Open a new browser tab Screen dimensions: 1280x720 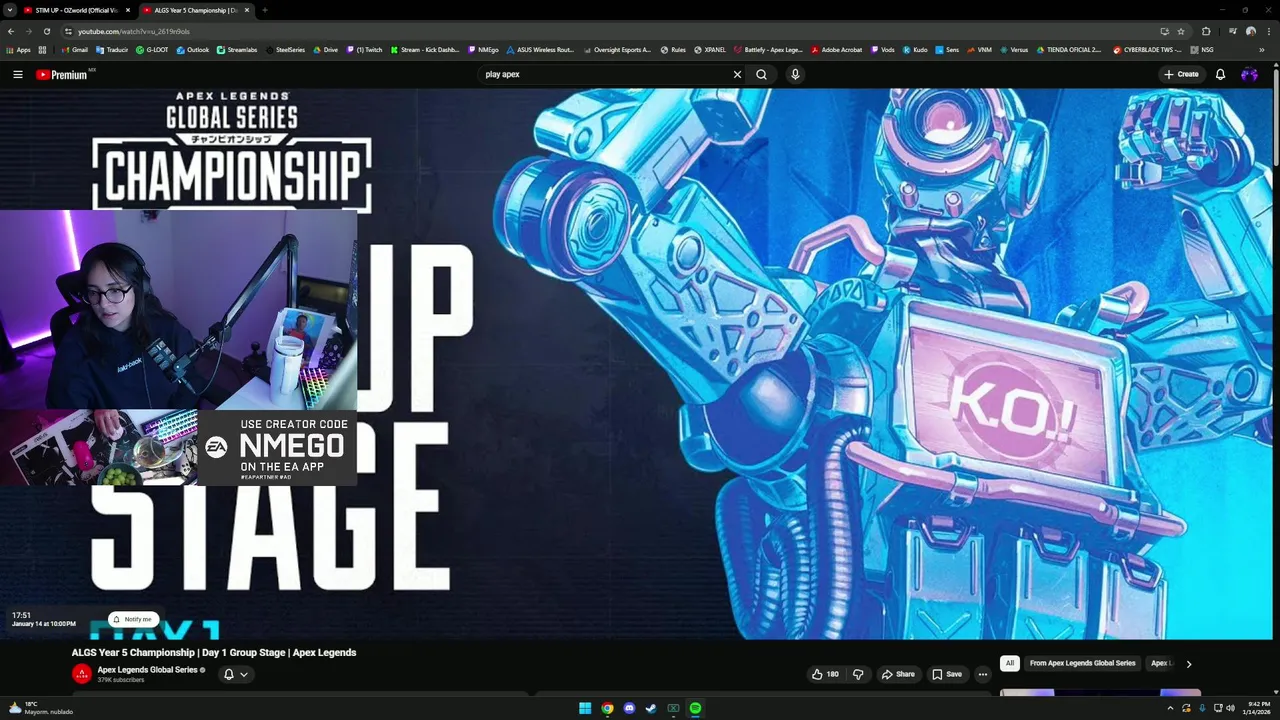265,10
